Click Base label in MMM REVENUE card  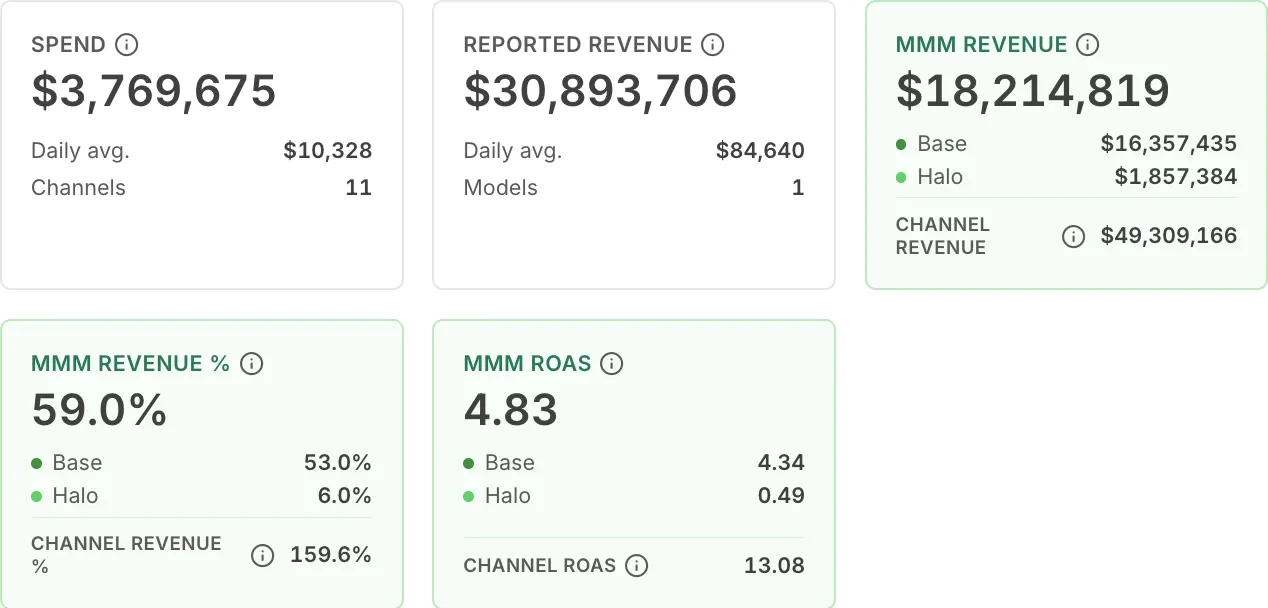[942, 144]
